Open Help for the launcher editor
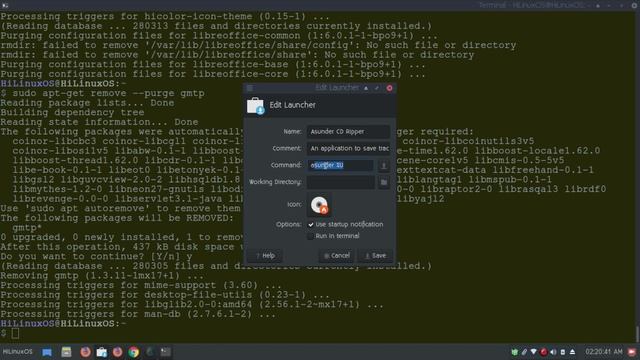 point(264,256)
